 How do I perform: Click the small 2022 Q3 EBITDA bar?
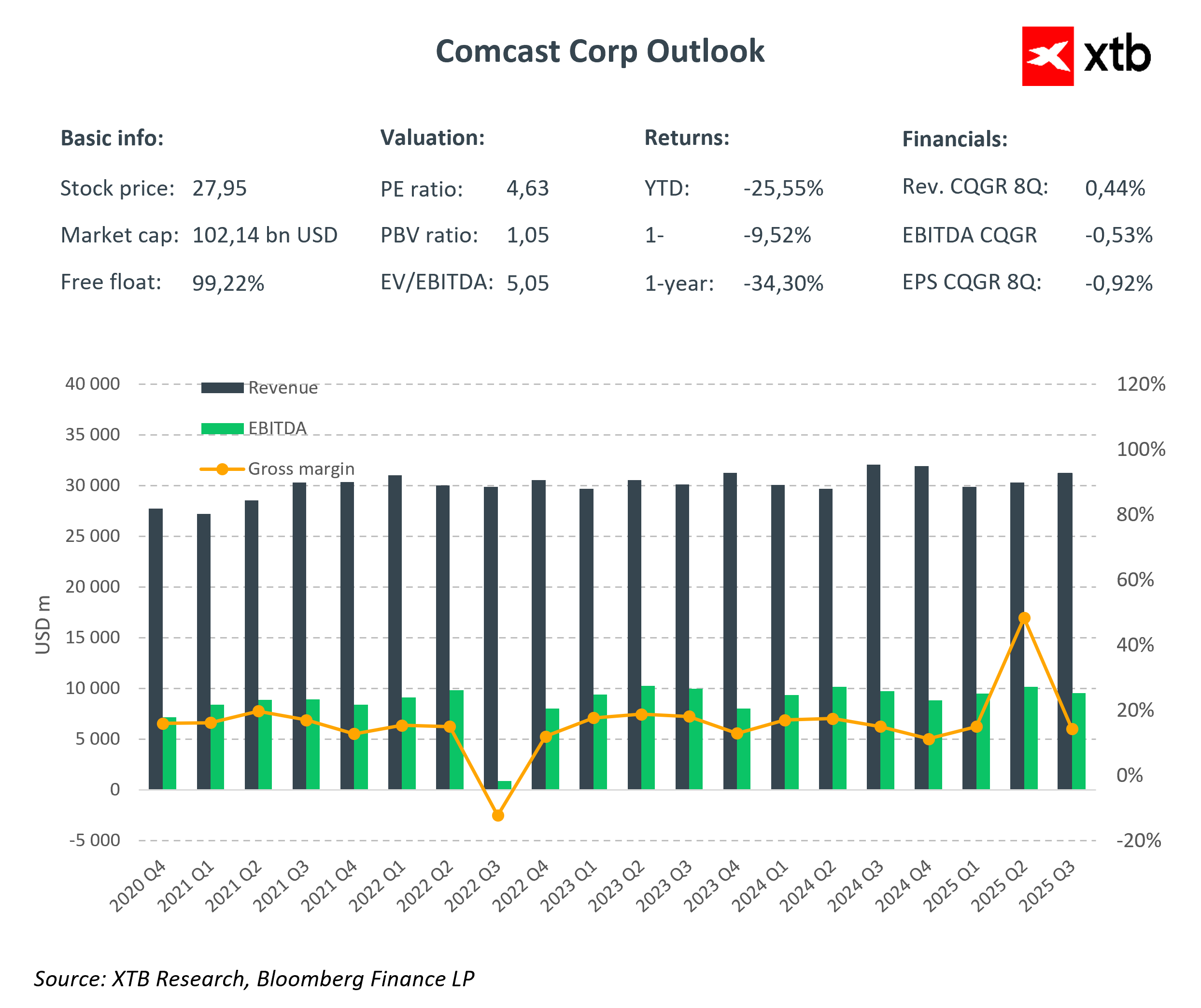click(505, 785)
